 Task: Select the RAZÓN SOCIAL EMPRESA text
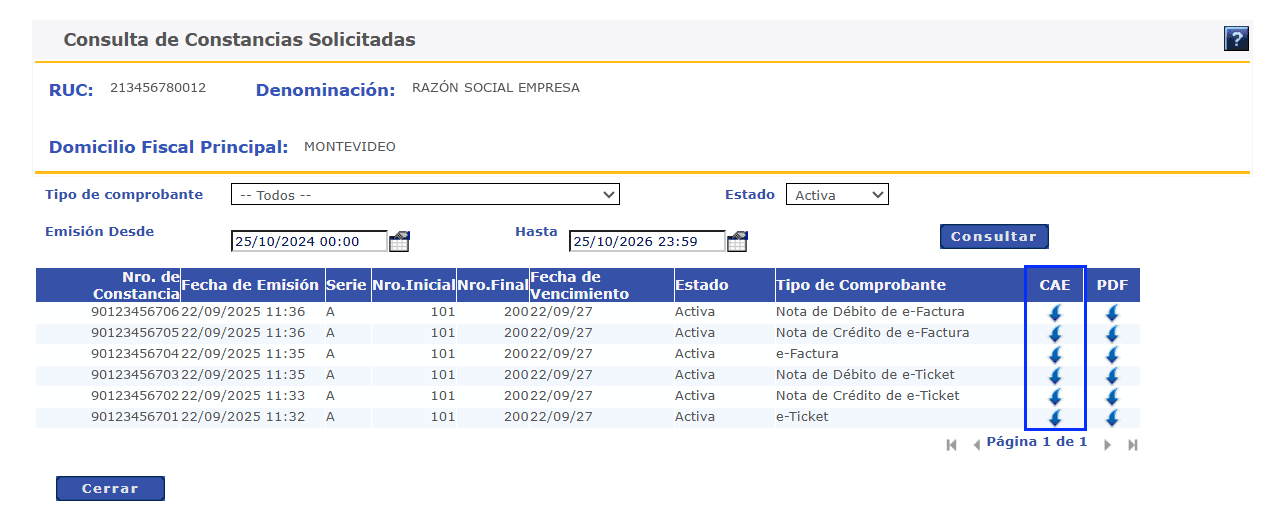click(496, 88)
